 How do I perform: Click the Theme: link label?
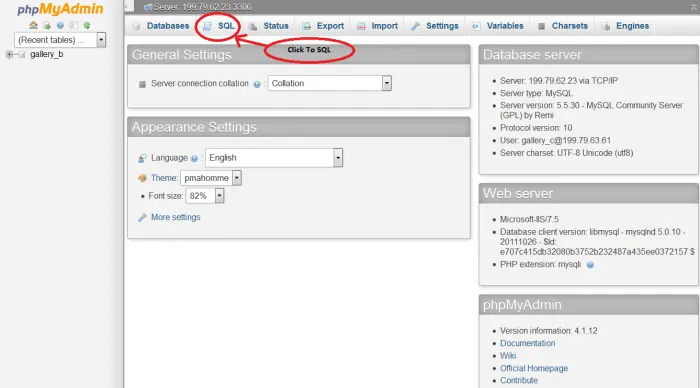[x=164, y=178]
